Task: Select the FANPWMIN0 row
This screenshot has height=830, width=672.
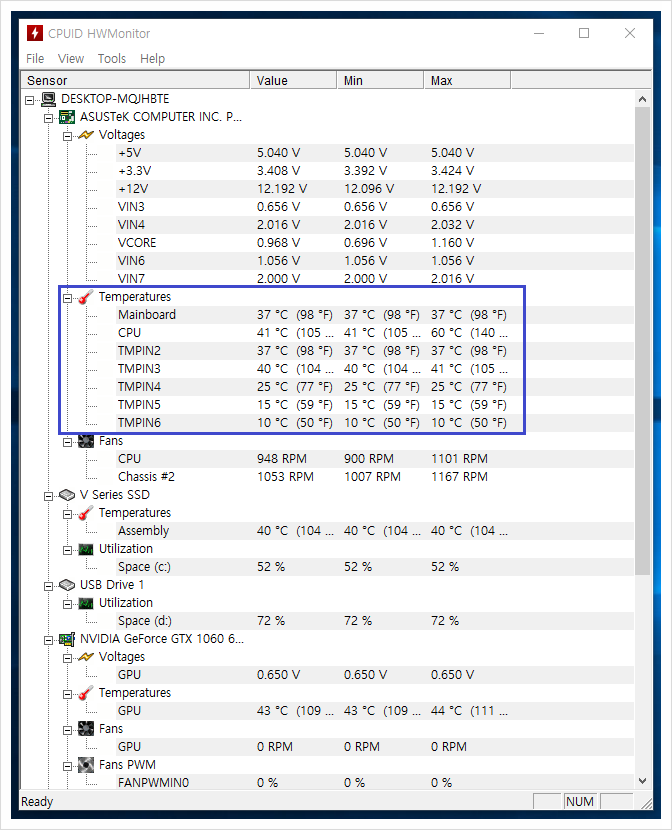Action: coord(375,782)
